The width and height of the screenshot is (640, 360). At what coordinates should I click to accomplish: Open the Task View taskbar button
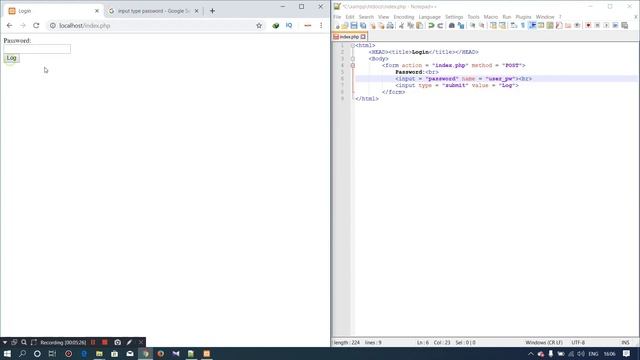pos(52,354)
